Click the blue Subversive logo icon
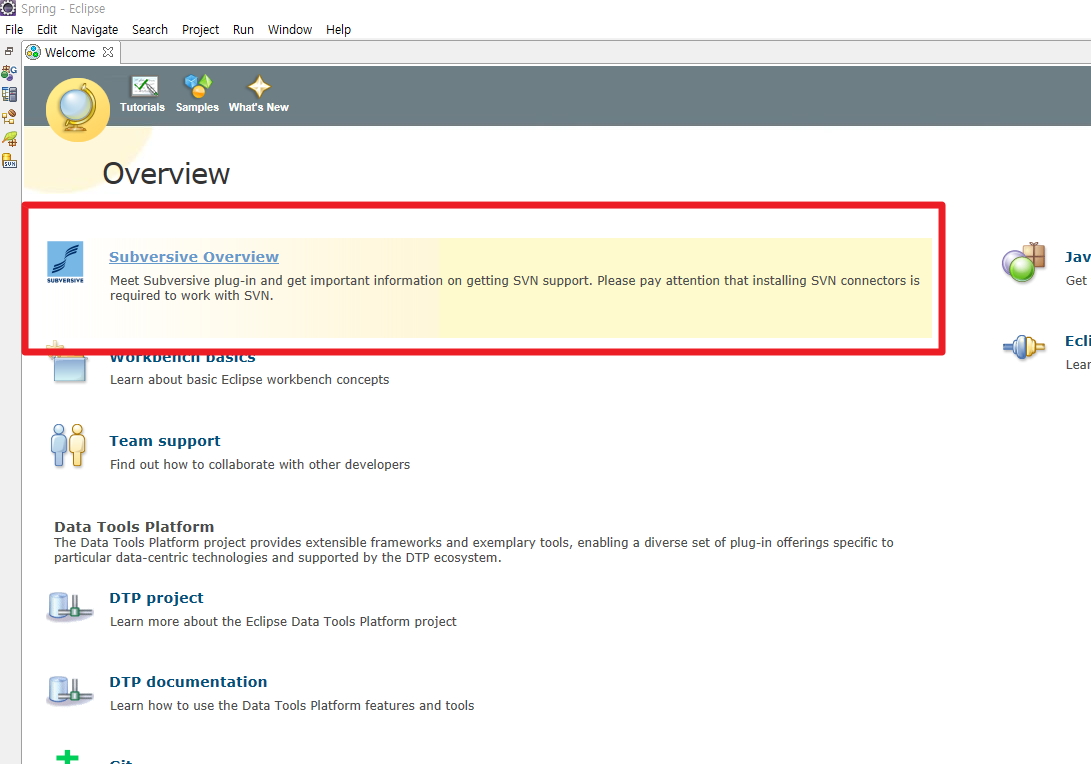The image size is (1091, 764). tap(65, 262)
